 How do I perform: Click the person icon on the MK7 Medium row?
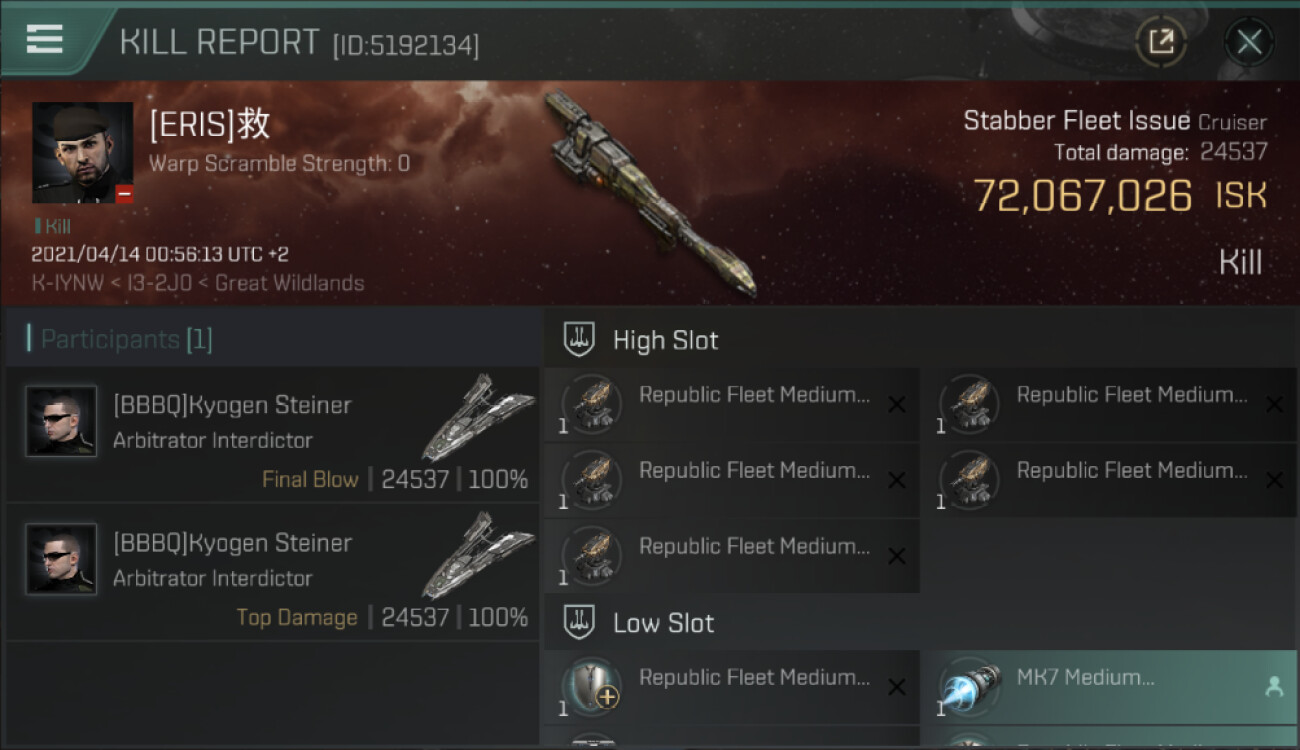(1273, 687)
